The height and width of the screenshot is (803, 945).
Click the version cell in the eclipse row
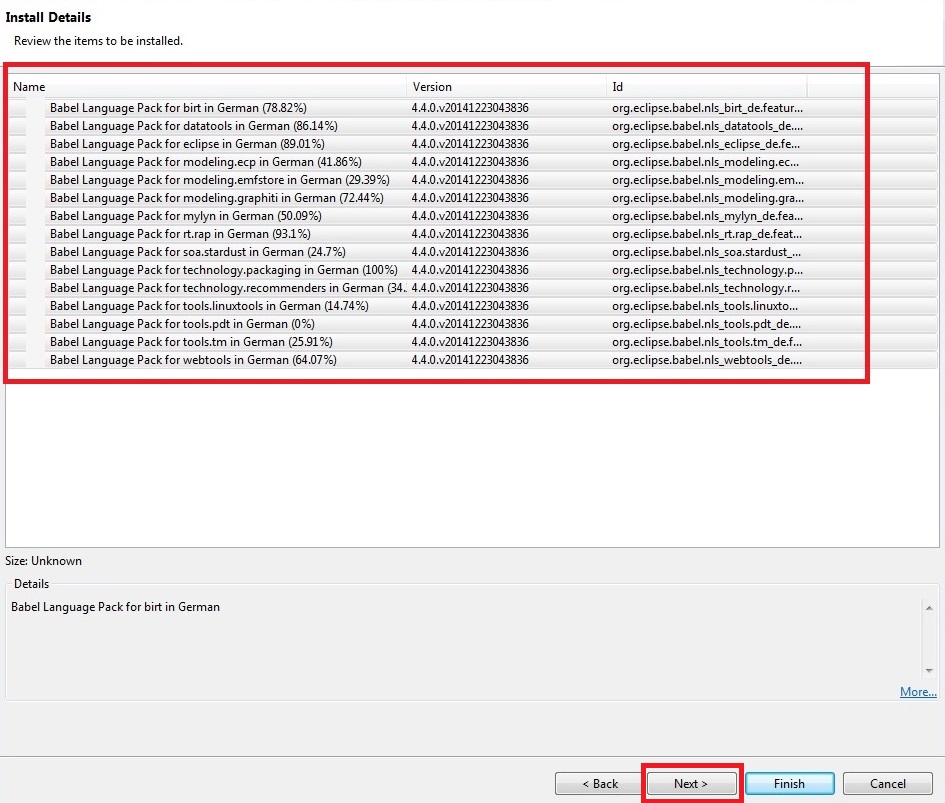tap(470, 144)
